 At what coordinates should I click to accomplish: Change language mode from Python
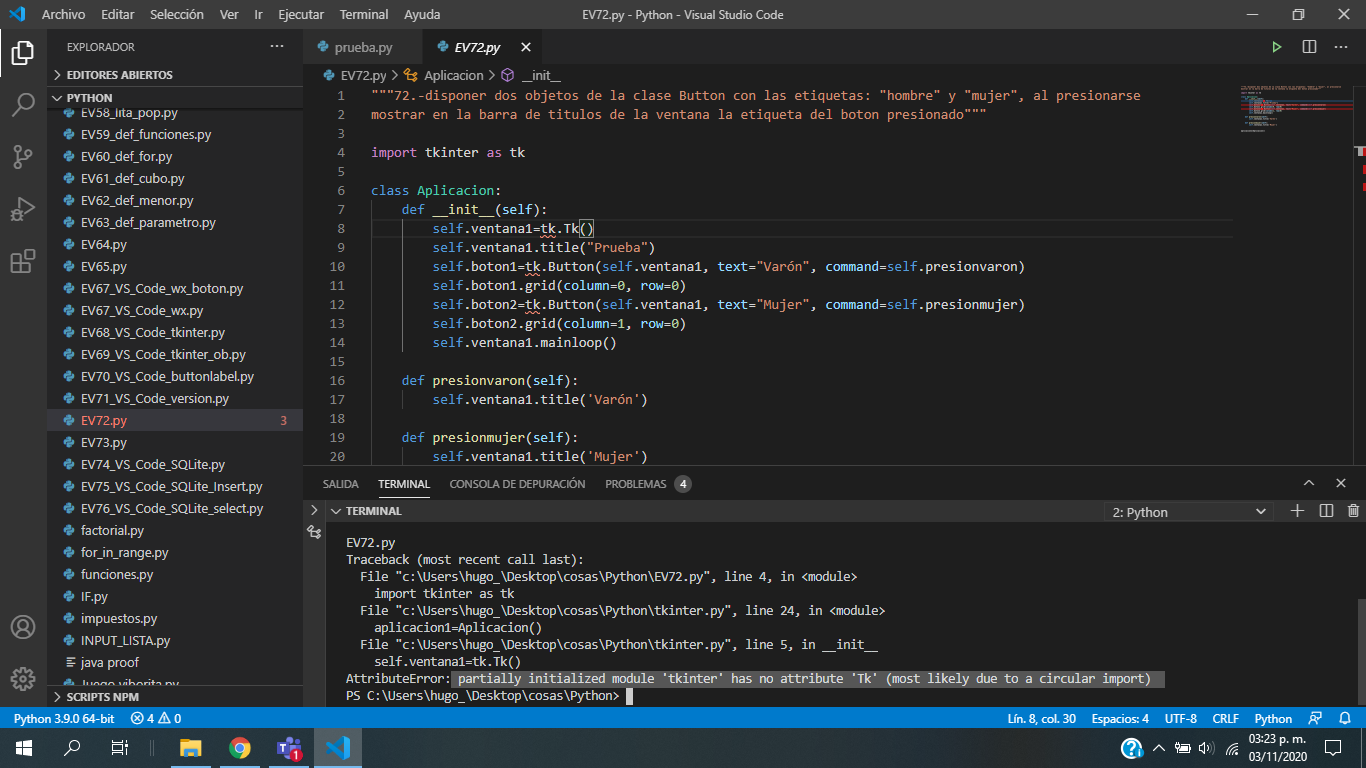pos(1273,718)
